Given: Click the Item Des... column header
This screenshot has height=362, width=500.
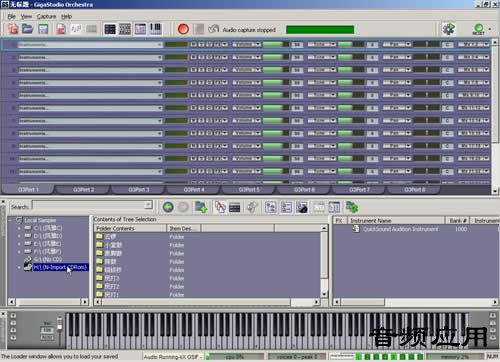Looking at the screenshot, I should tap(184, 228).
